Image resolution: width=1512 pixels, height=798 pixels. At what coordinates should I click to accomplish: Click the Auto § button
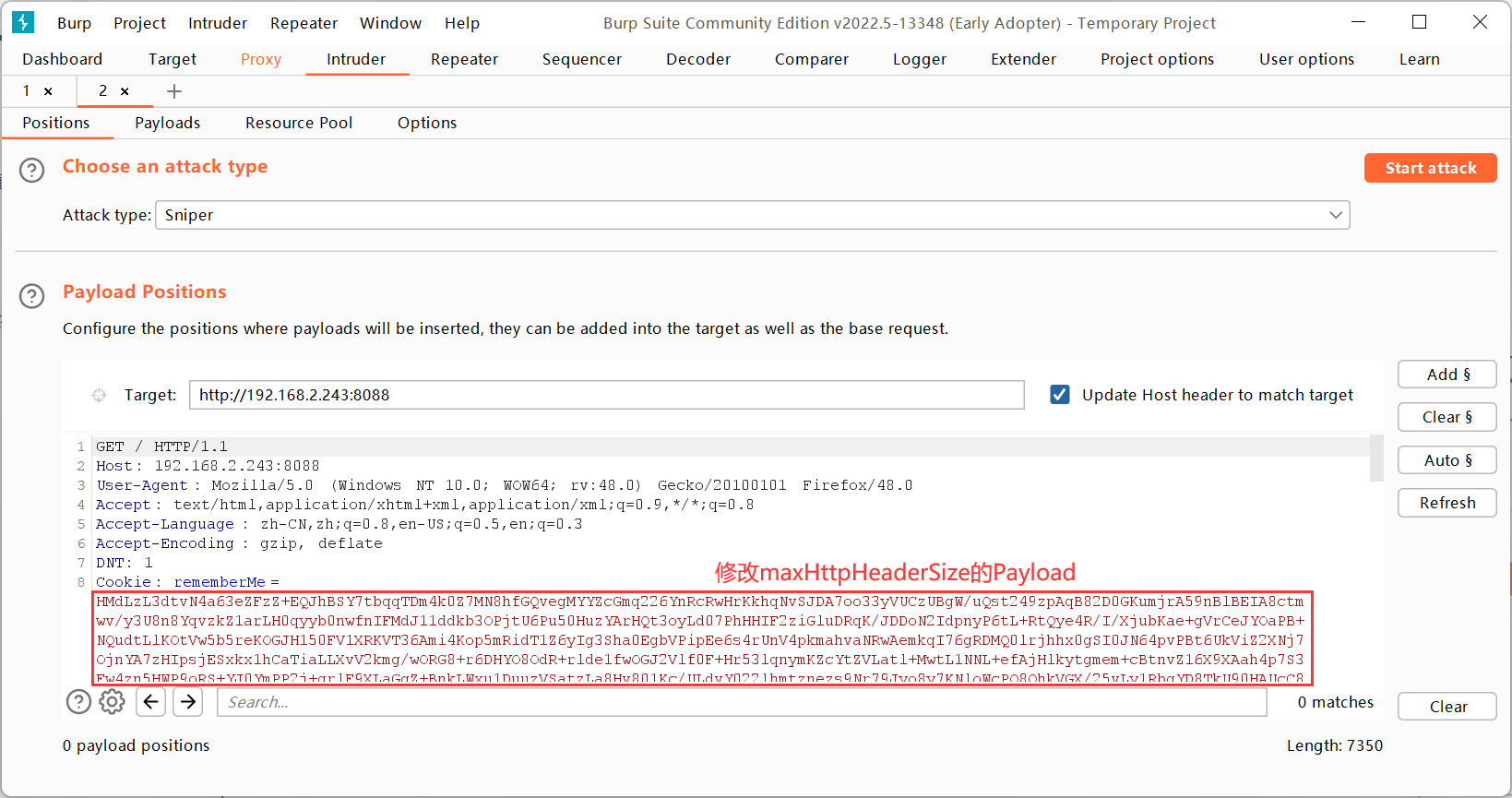(1447, 460)
